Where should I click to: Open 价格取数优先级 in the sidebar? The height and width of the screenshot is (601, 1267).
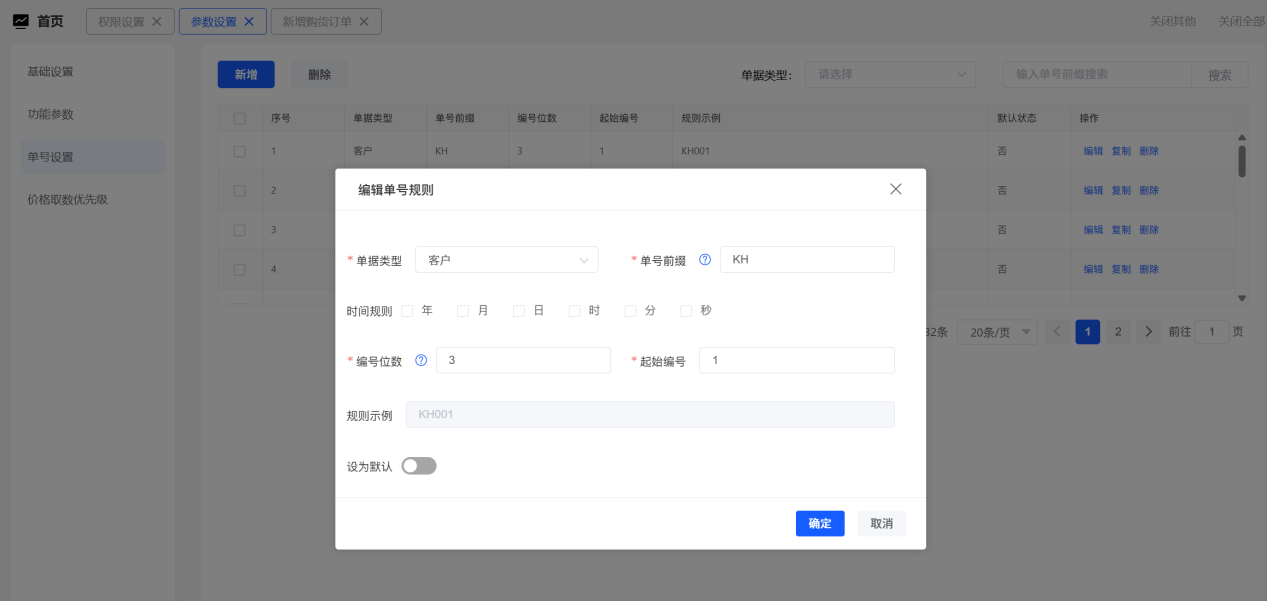pyautogui.click(x=67, y=199)
